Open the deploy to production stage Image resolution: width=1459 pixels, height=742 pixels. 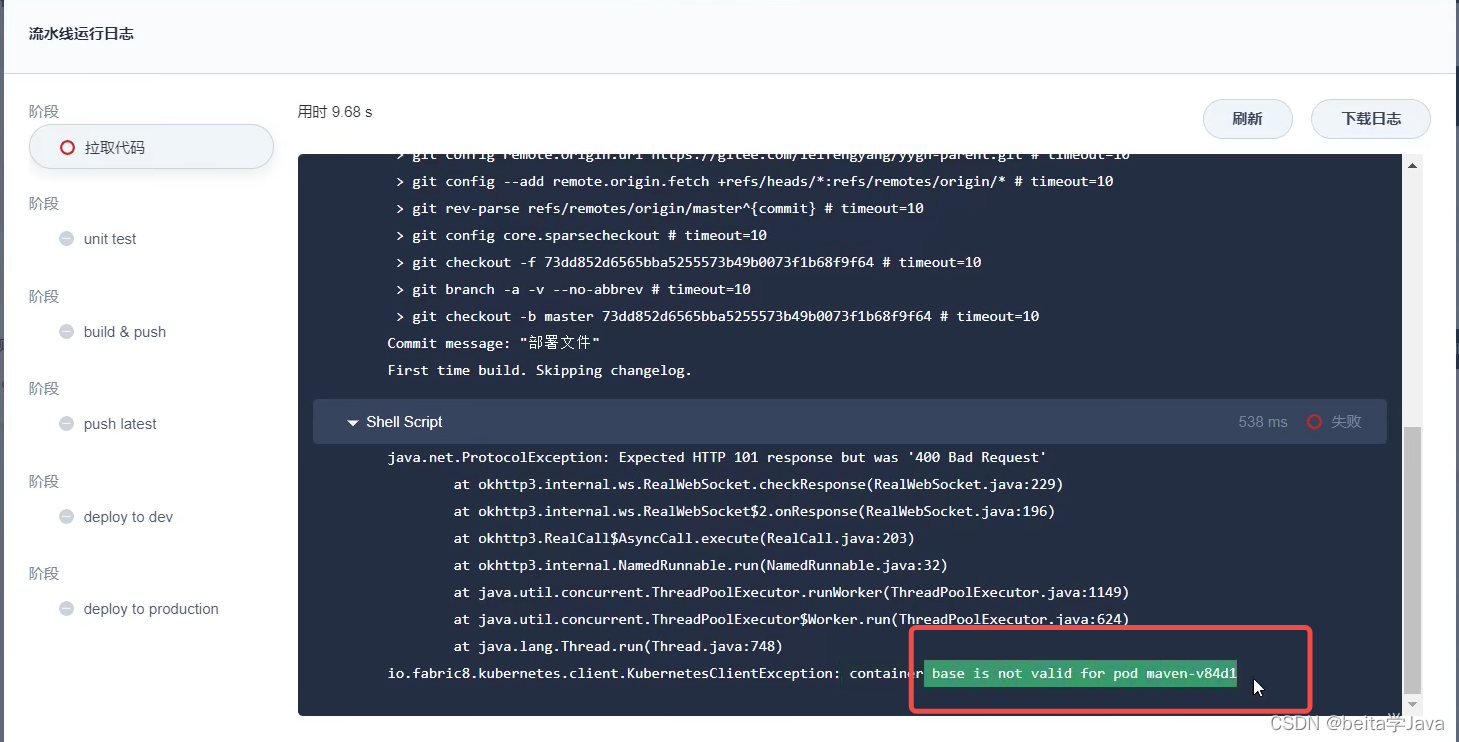coord(151,609)
